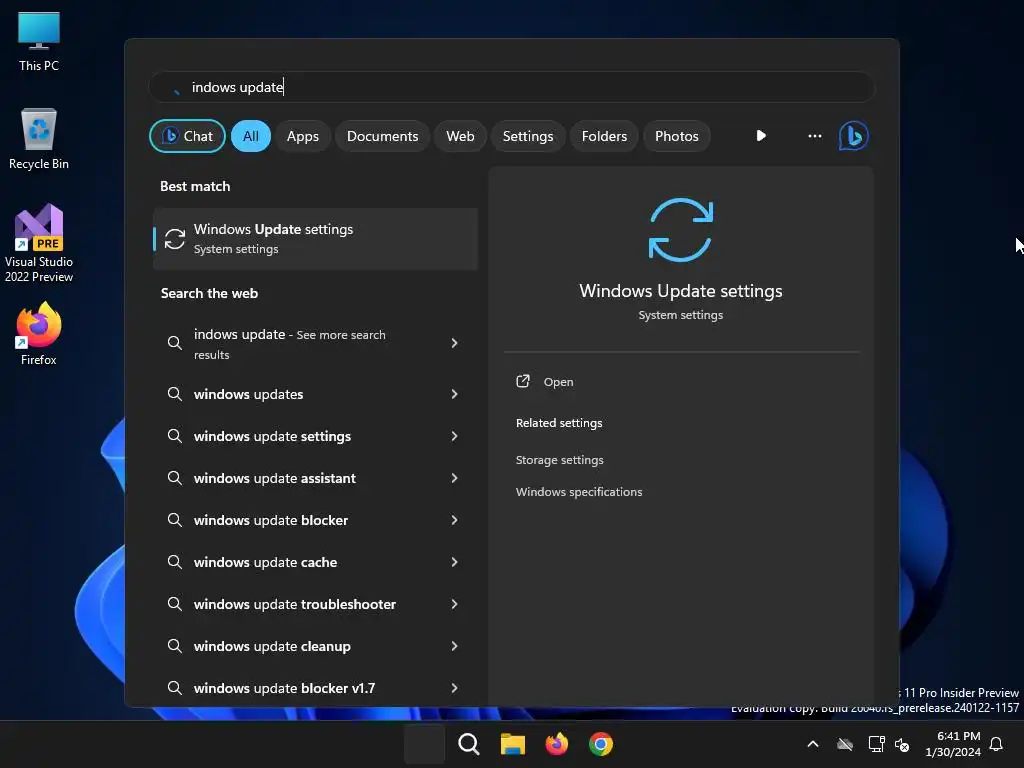This screenshot has height=768, width=1024.
Task: Click the magnifier icon beside 'windows update assistant'
Action: 174,478
